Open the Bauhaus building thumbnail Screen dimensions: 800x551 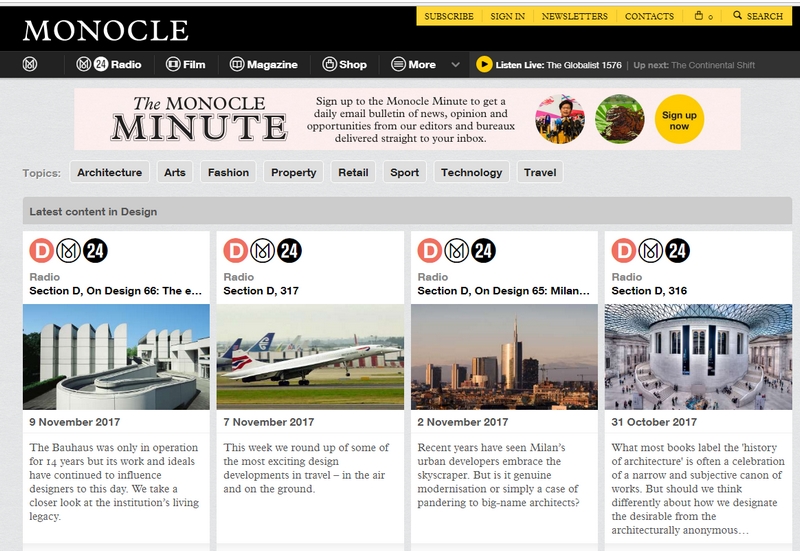coord(116,357)
